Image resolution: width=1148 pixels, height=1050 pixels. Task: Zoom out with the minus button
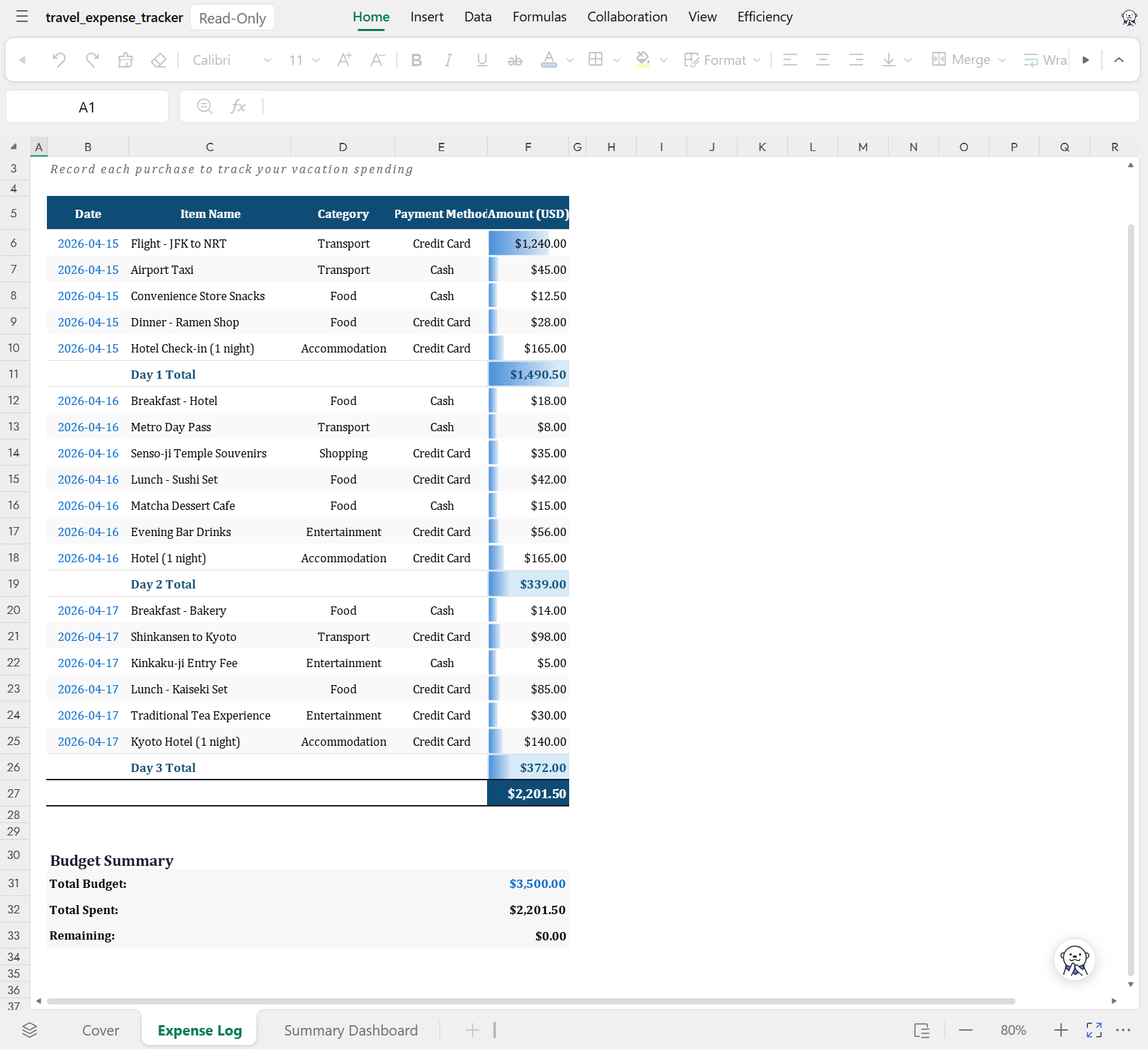tap(966, 1030)
